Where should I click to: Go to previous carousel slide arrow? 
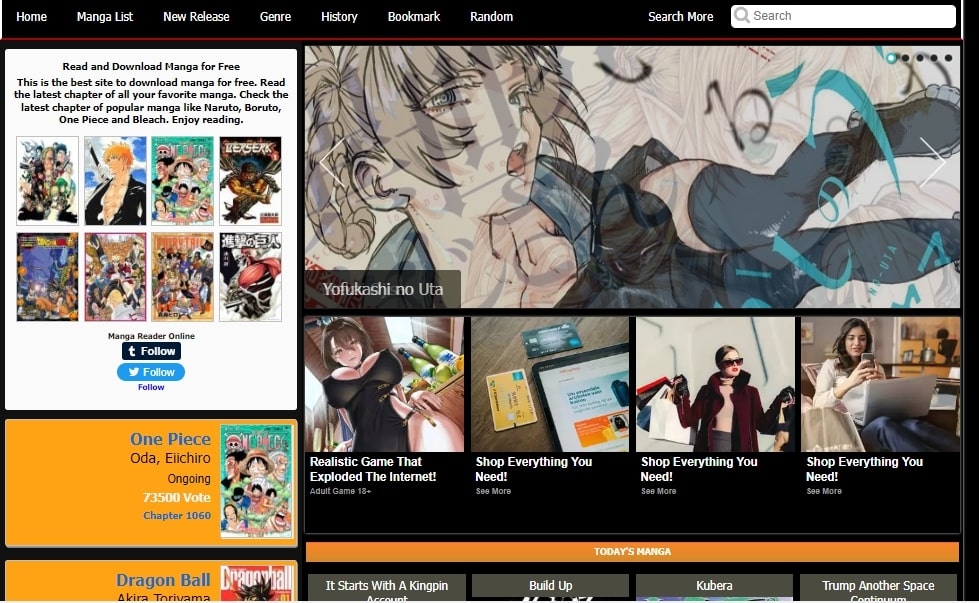click(x=332, y=162)
